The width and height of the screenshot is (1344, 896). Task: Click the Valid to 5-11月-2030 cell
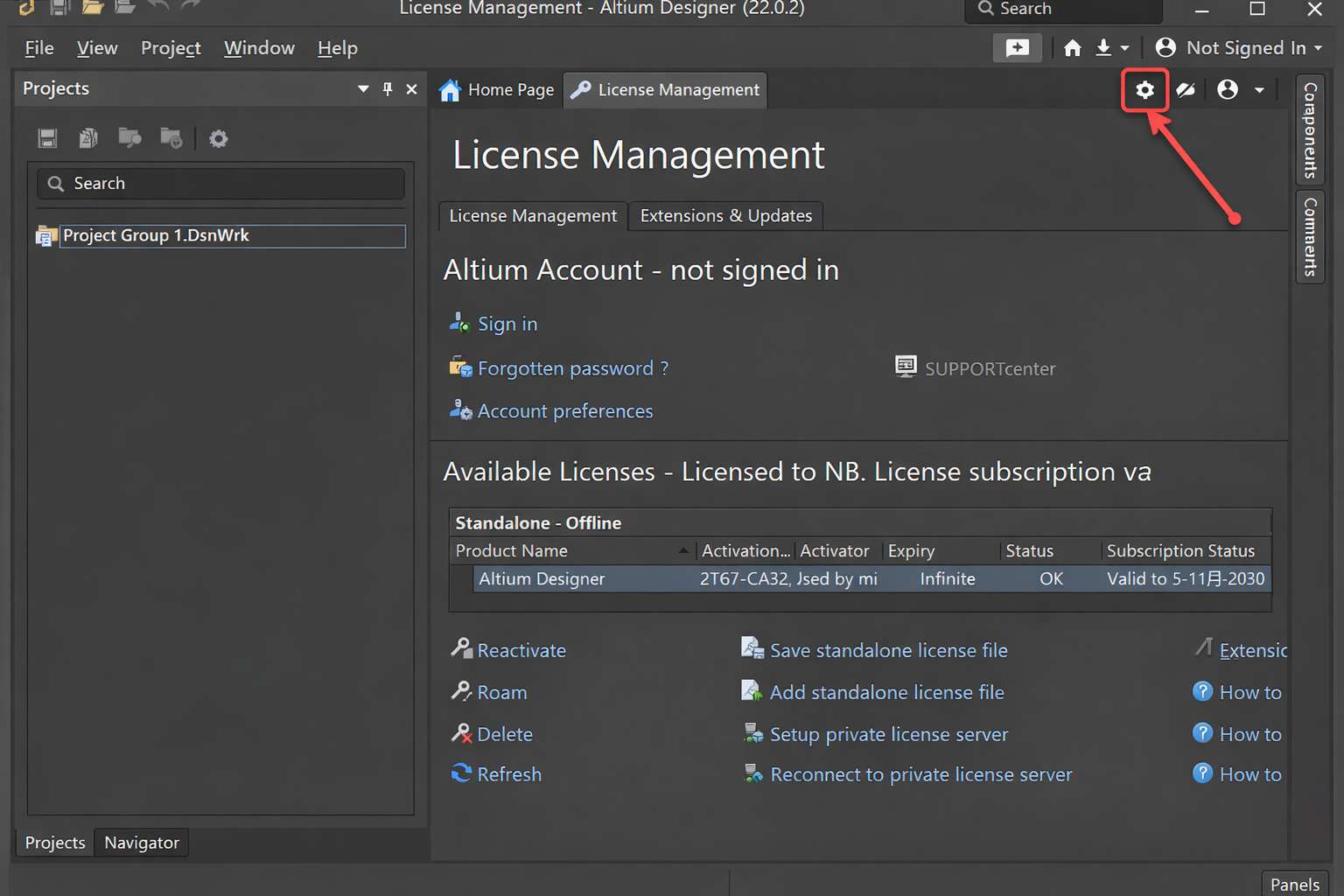1186,578
